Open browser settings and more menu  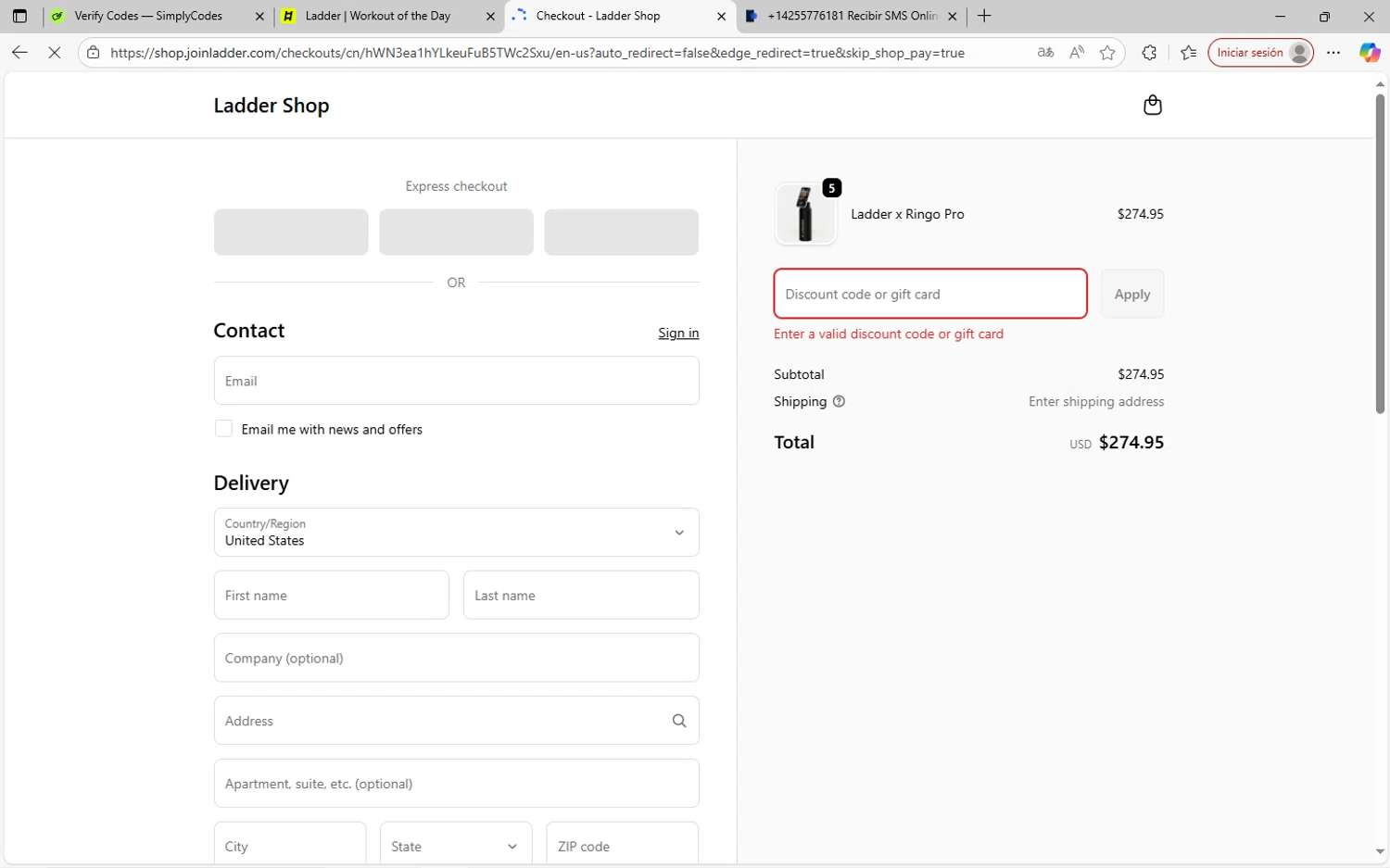pos(1333,53)
